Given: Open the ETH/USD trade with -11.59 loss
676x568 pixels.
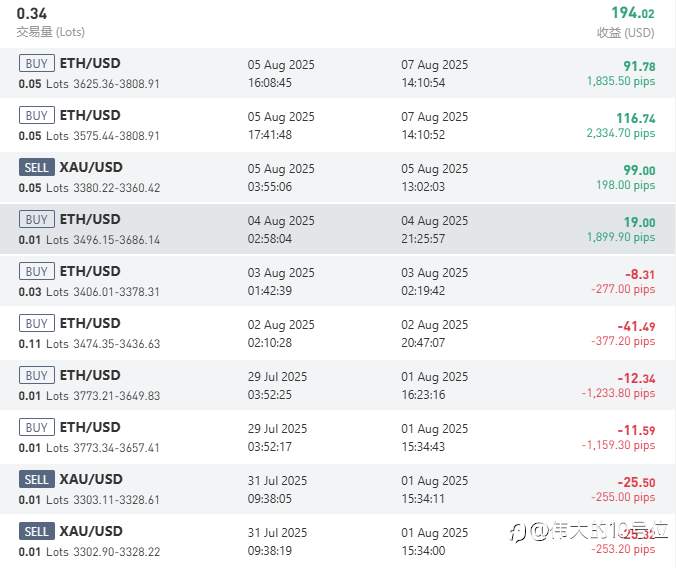Looking at the screenshot, I should point(90,427).
